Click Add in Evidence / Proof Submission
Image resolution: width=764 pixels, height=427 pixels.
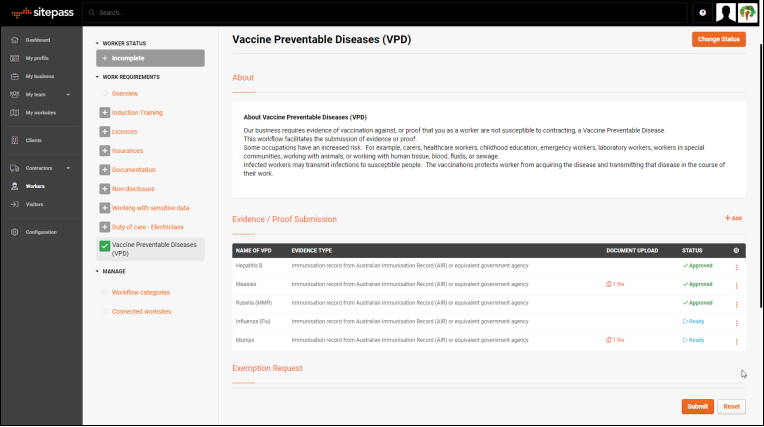(x=733, y=218)
